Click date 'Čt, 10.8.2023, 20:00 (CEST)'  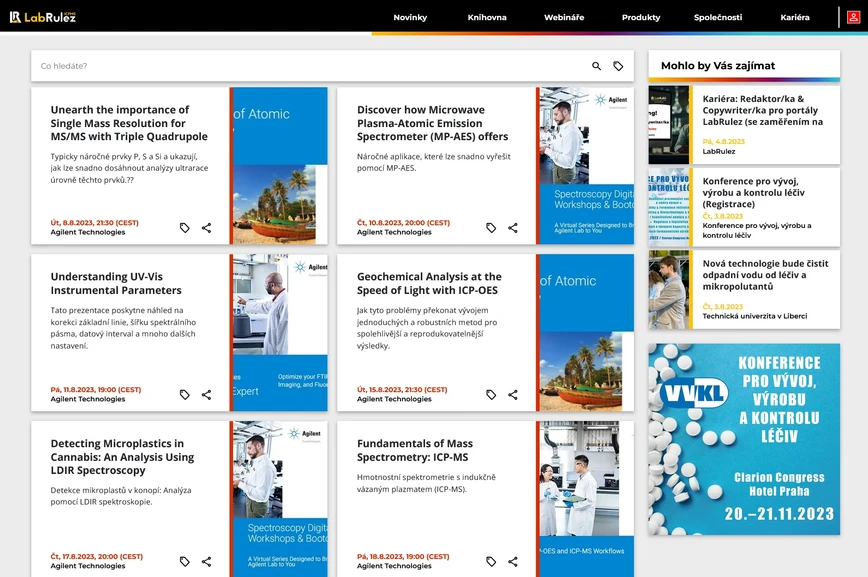click(403, 223)
